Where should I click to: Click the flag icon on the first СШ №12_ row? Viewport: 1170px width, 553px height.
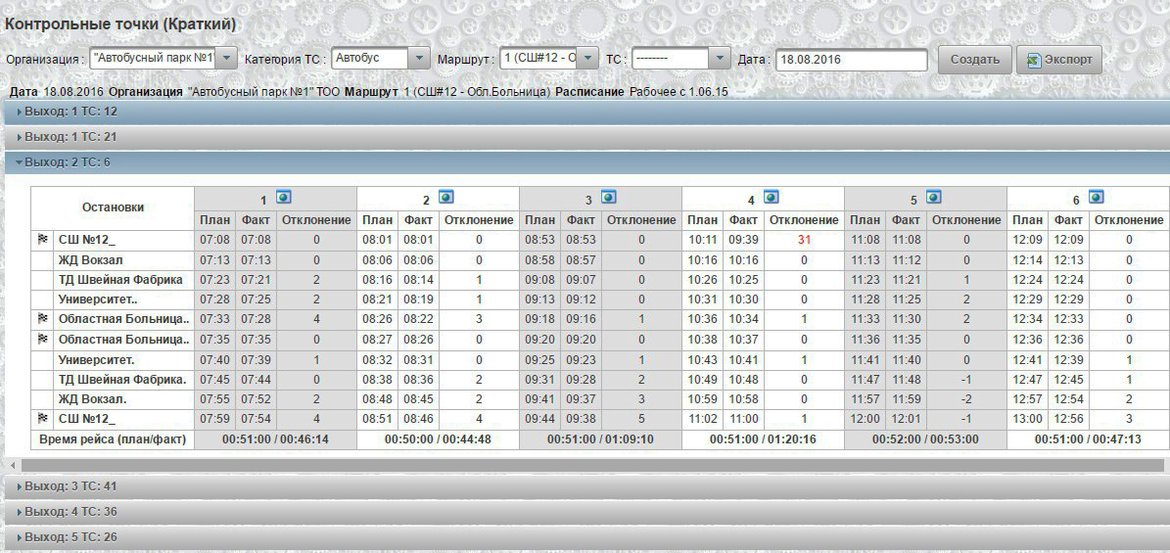(x=42, y=240)
